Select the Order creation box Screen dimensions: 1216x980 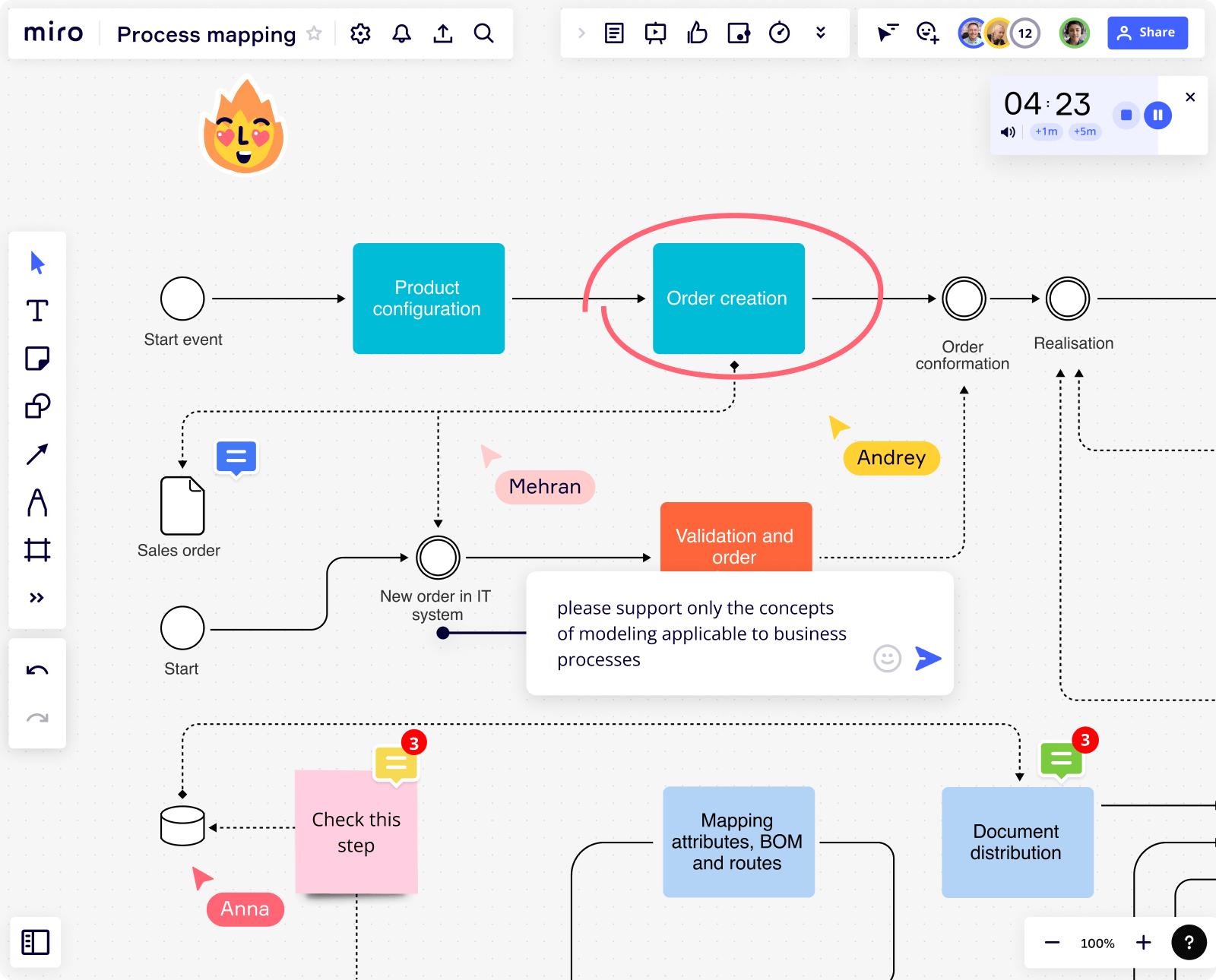(729, 299)
